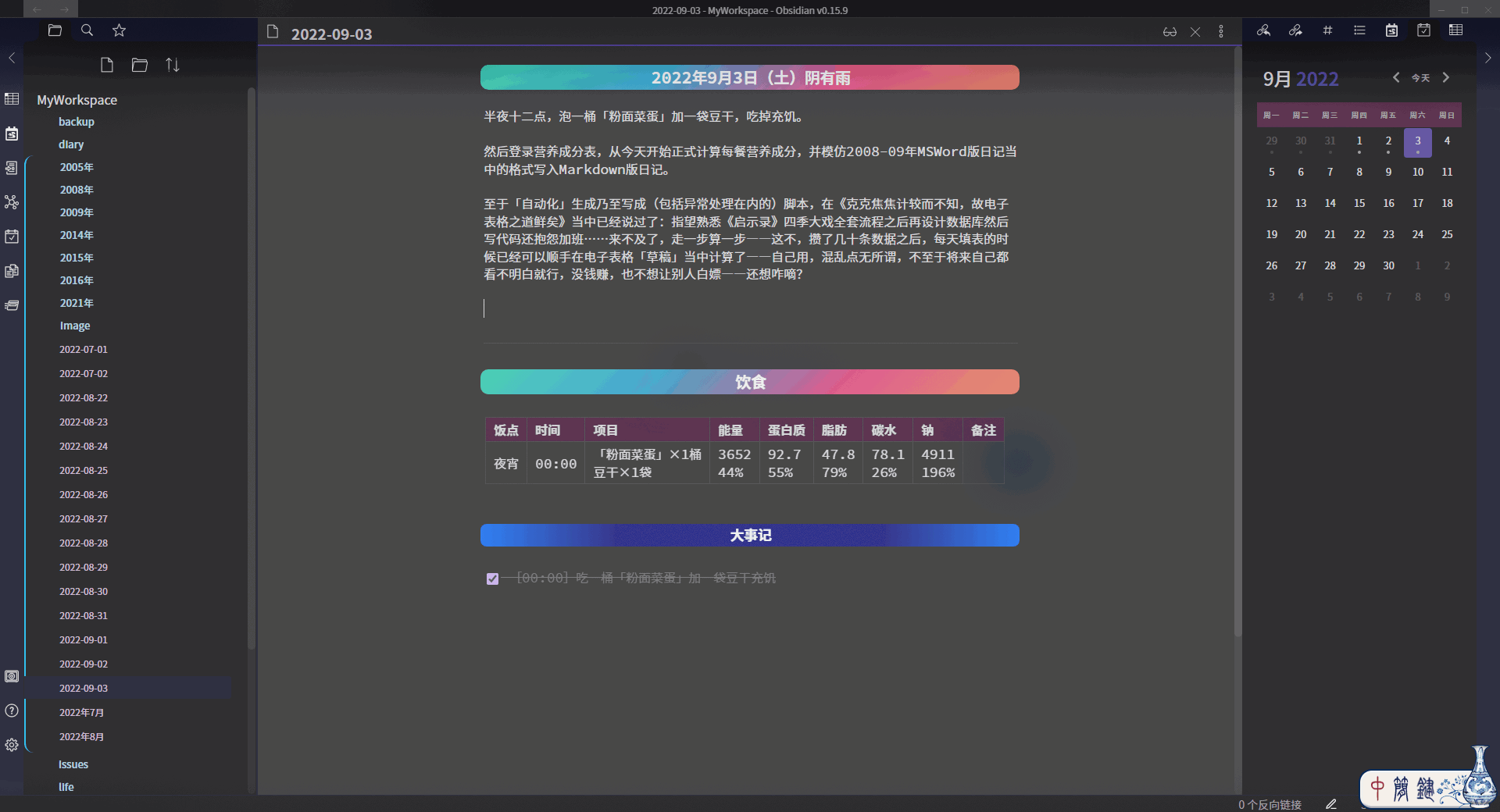Show outgoing links pane tab

tap(1295, 30)
